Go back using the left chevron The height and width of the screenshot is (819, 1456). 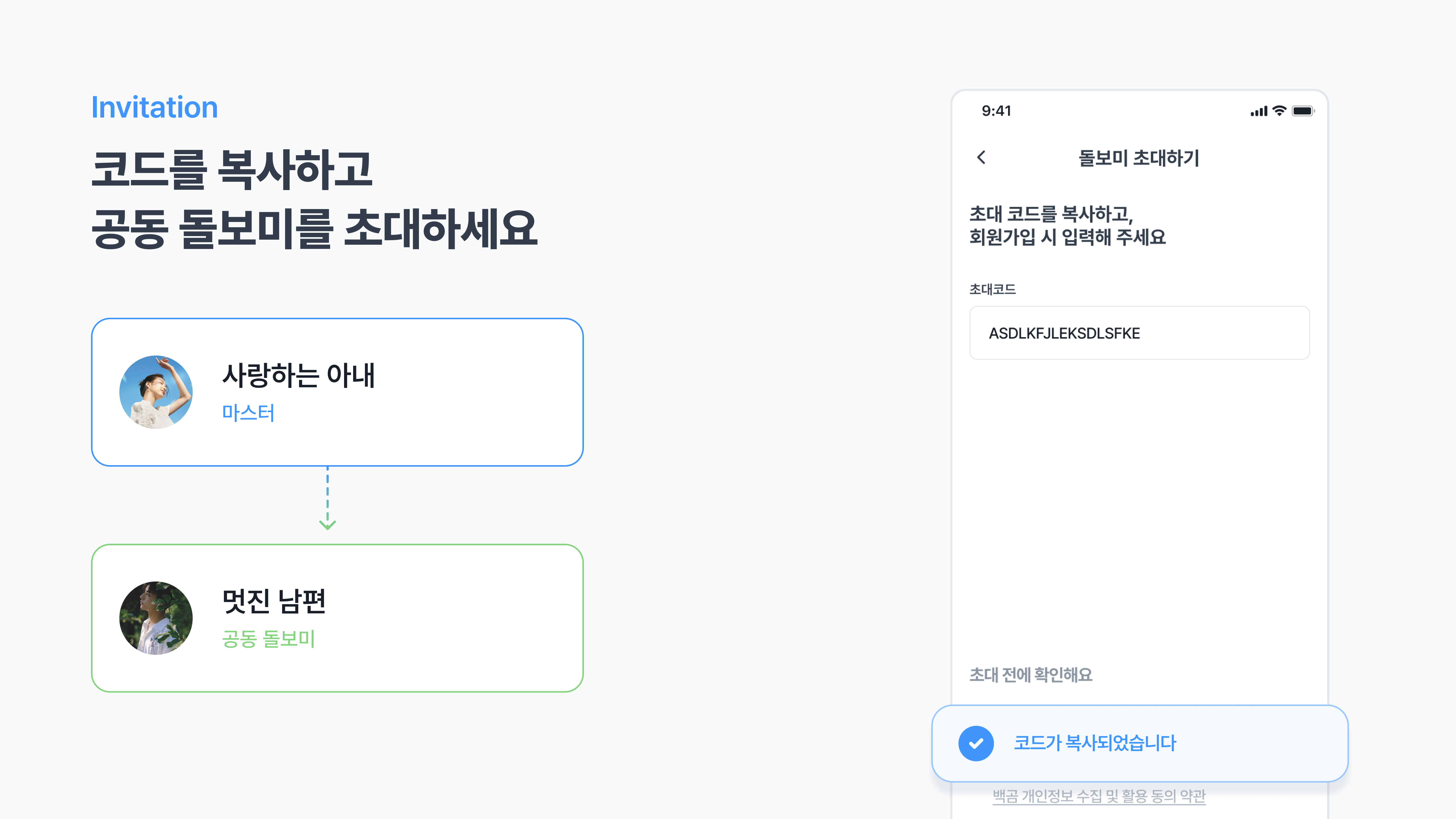point(982,158)
